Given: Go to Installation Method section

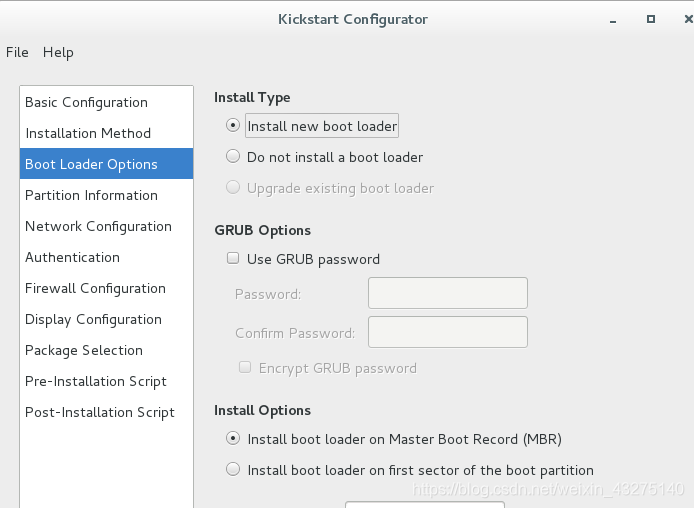Looking at the screenshot, I should [x=88, y=133].
